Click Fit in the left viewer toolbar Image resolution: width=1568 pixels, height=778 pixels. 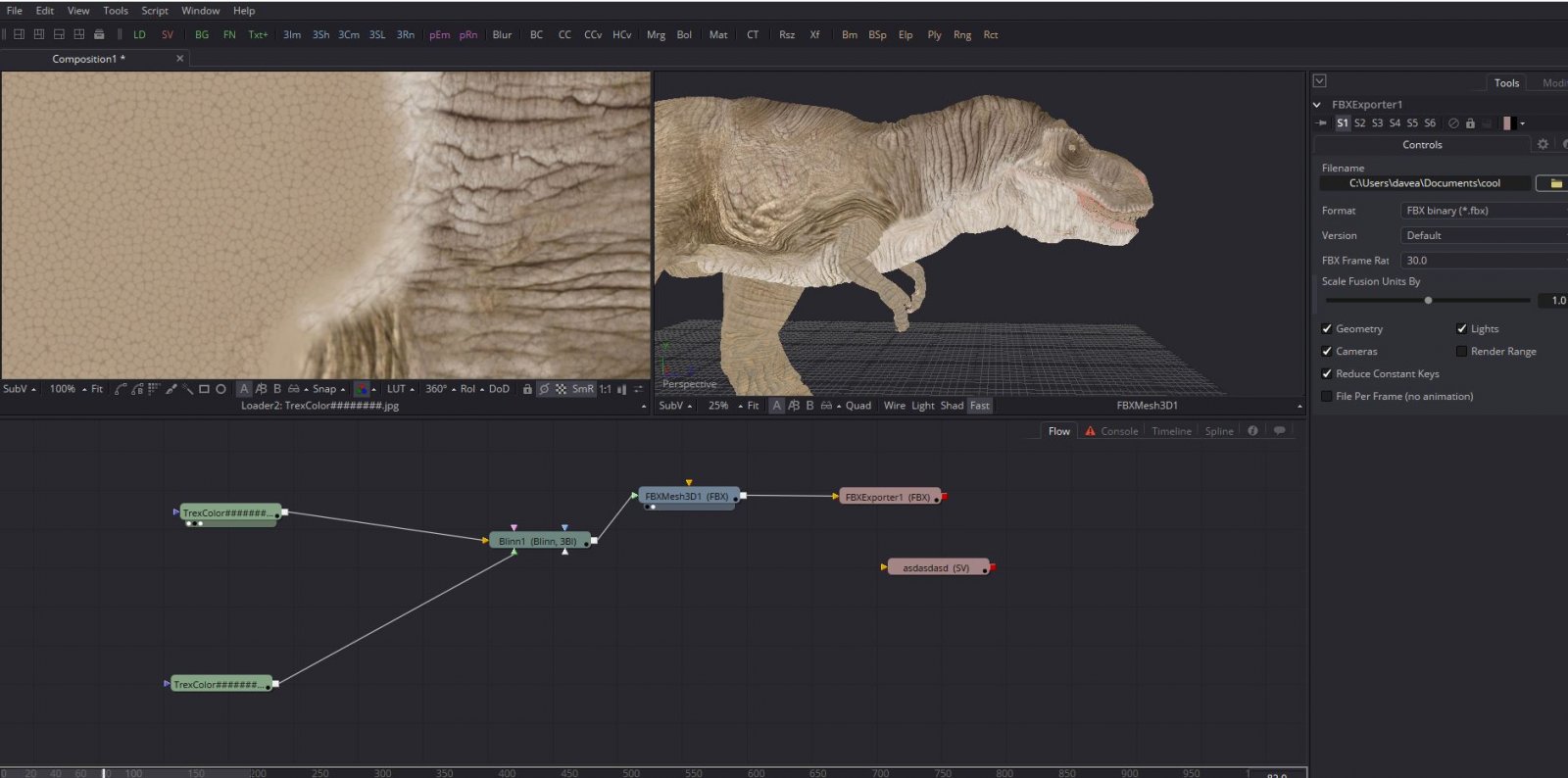97,389
